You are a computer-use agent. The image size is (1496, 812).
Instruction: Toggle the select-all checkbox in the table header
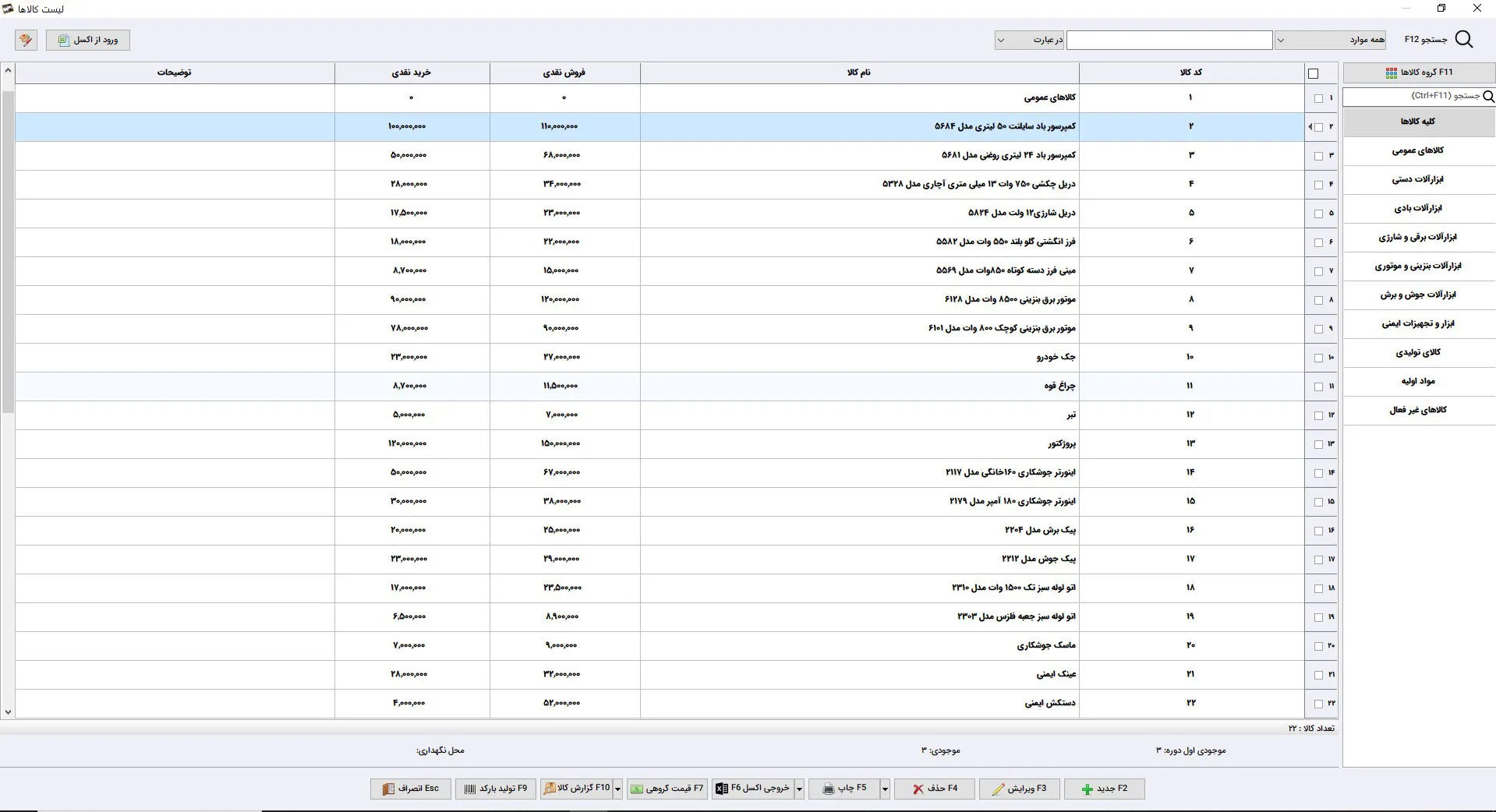(1313, 73)
